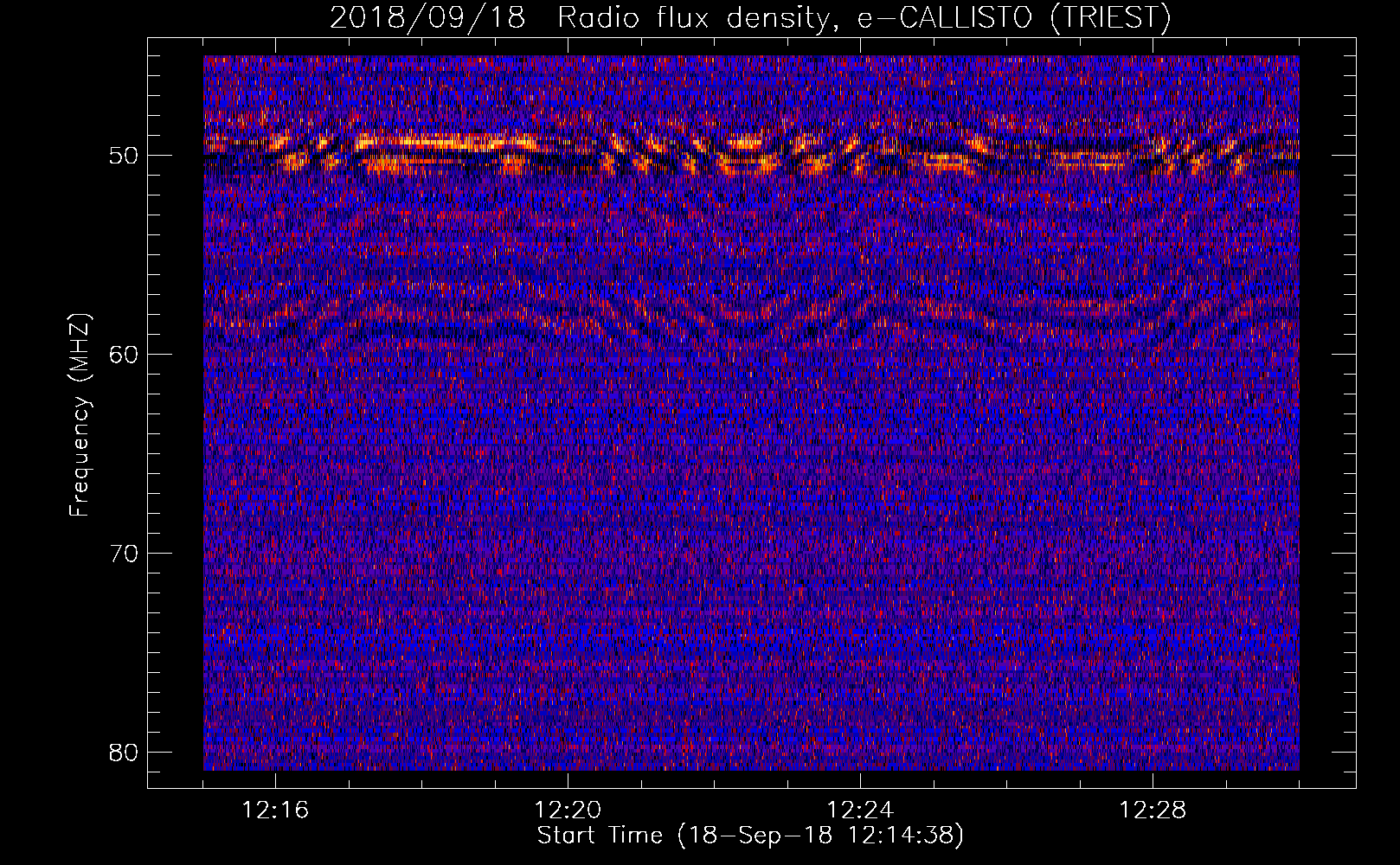The height and width of the screenshot is (865, 1400).
Task: Click the "Frequency (MHZ)" axis label
Action: pos(80,415)
